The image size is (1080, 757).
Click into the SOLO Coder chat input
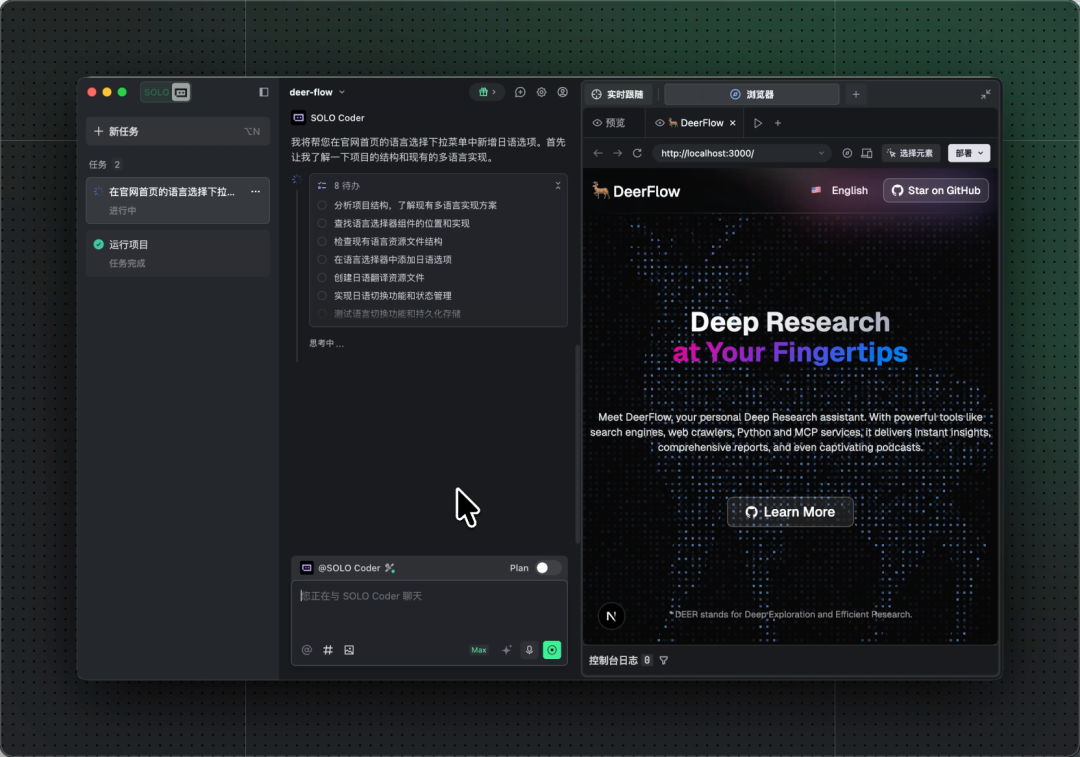pyautogui.click(x=429, y=610)
